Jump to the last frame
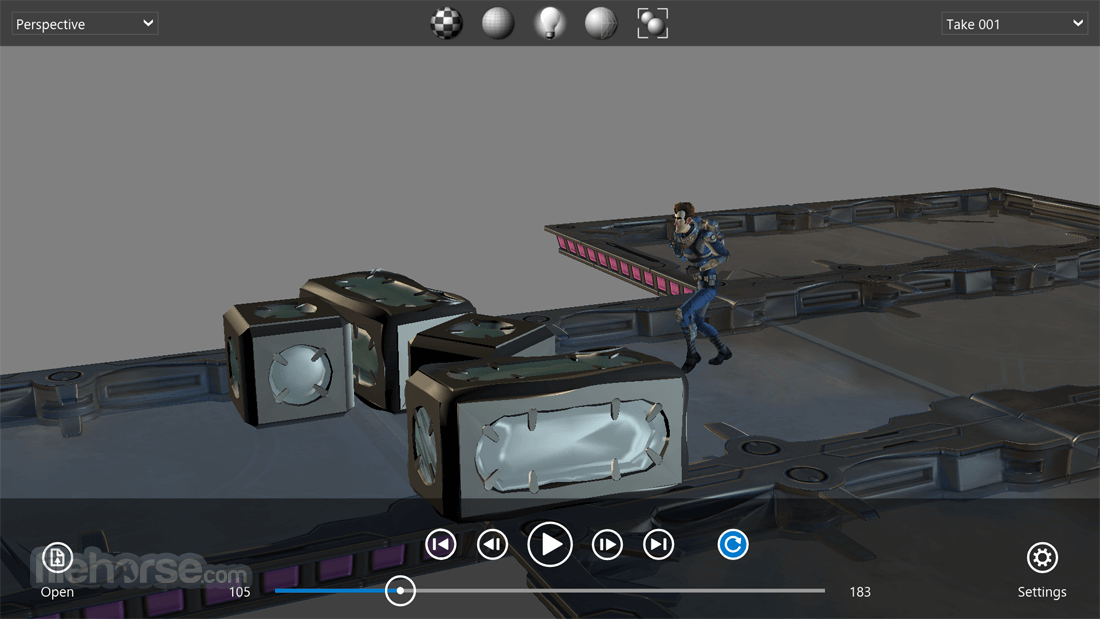The image size is (1100, 619). [x=659, y=545]
